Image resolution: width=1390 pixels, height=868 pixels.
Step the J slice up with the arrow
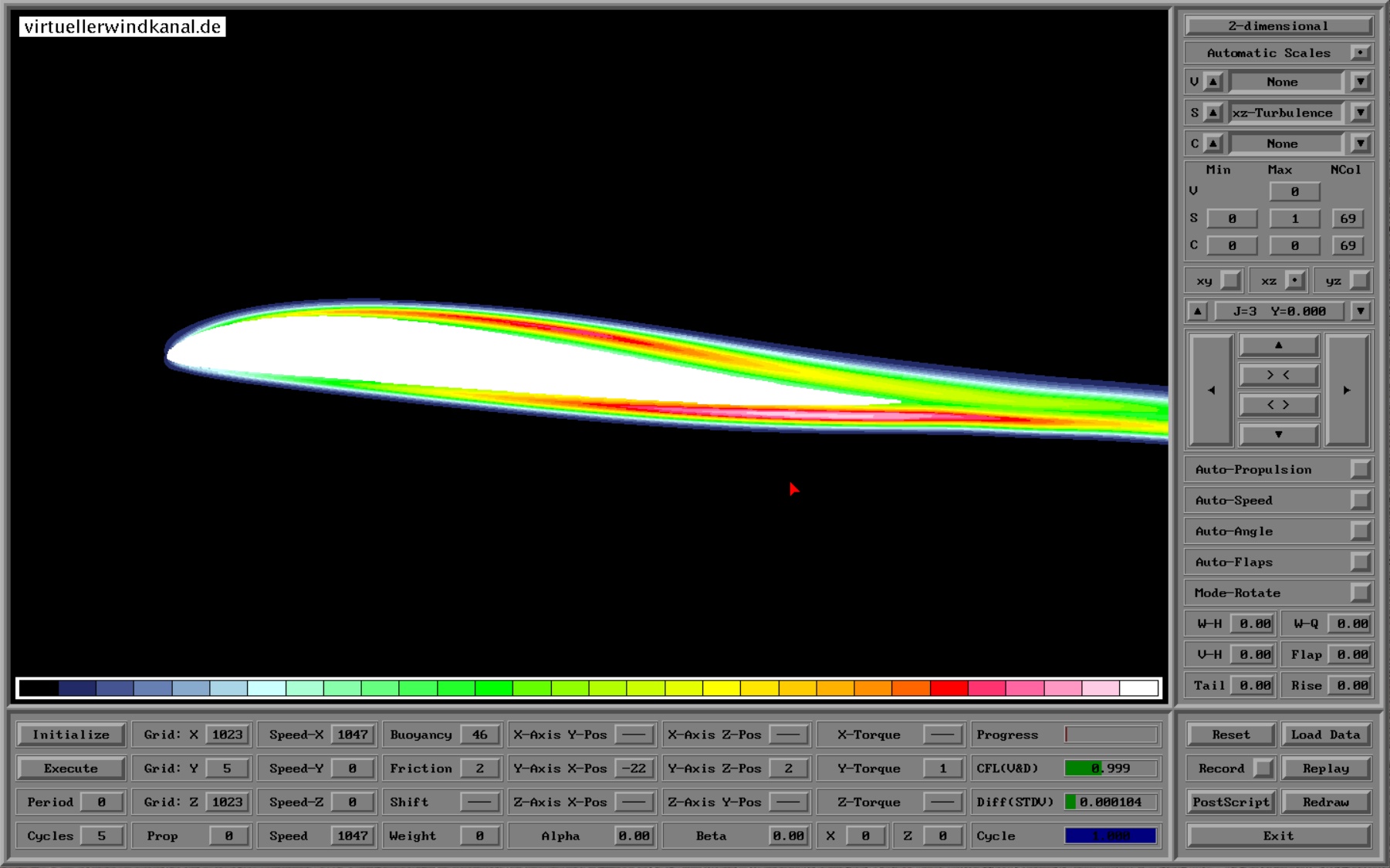coord(1197,312)
